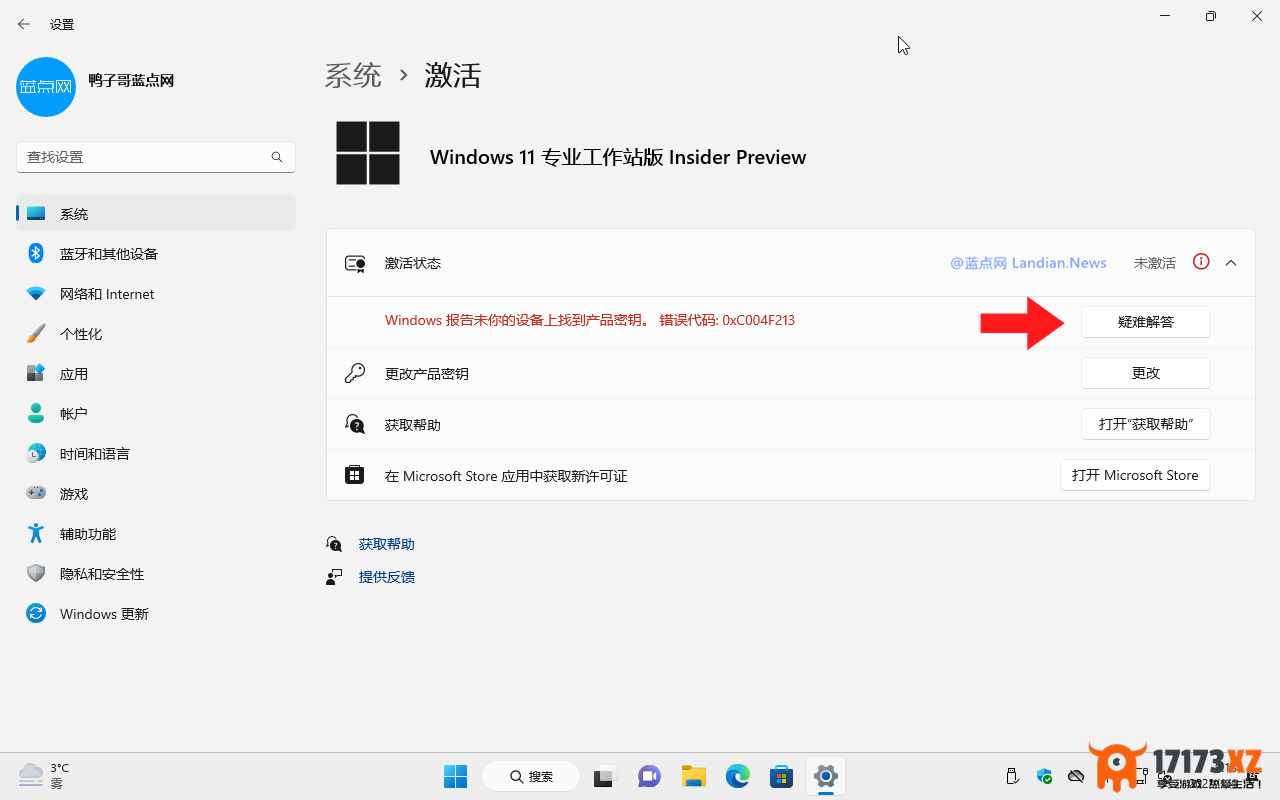Click the USB safely remove tray icon
The width and height of the screenshot is (1280, 800).
pos(1012,776)
